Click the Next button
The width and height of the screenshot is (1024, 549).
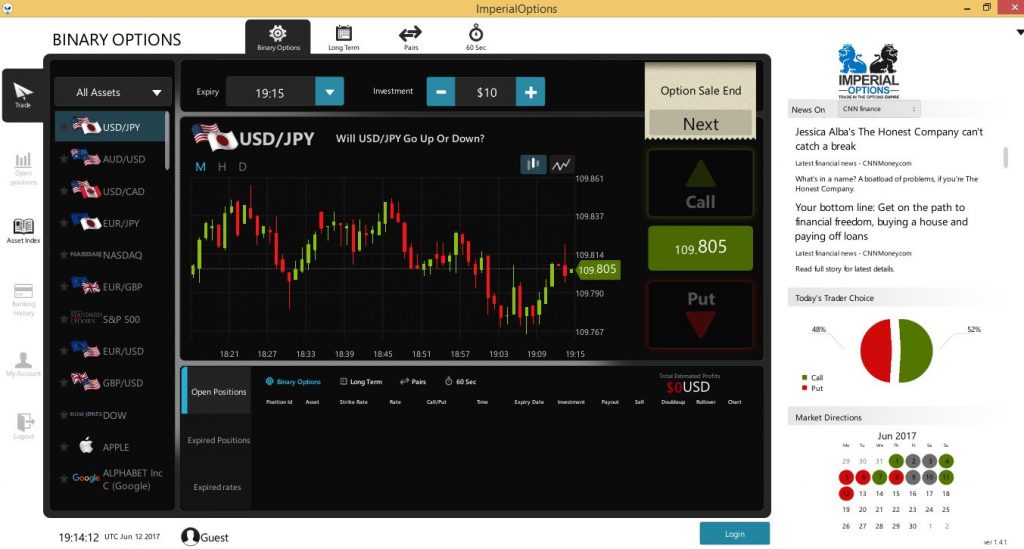click(x=700, y=123)
